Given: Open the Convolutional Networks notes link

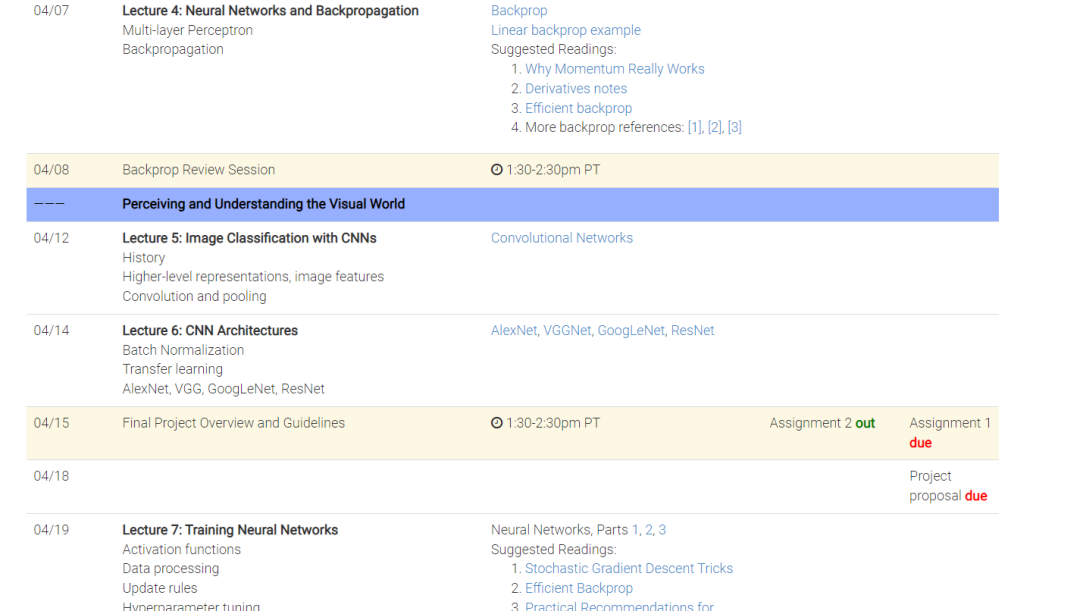Looking at the screenshot, I should [562, 238].
